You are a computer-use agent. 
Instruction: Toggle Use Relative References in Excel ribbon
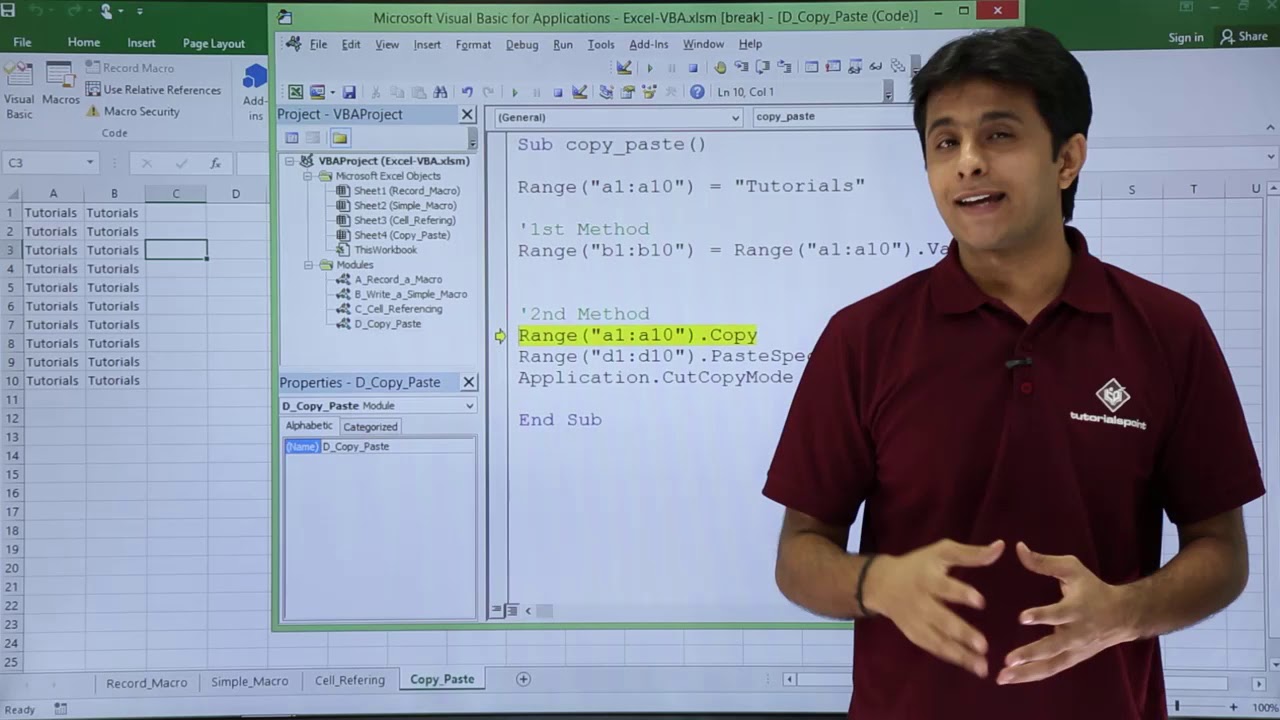click(x=154, y=90)
